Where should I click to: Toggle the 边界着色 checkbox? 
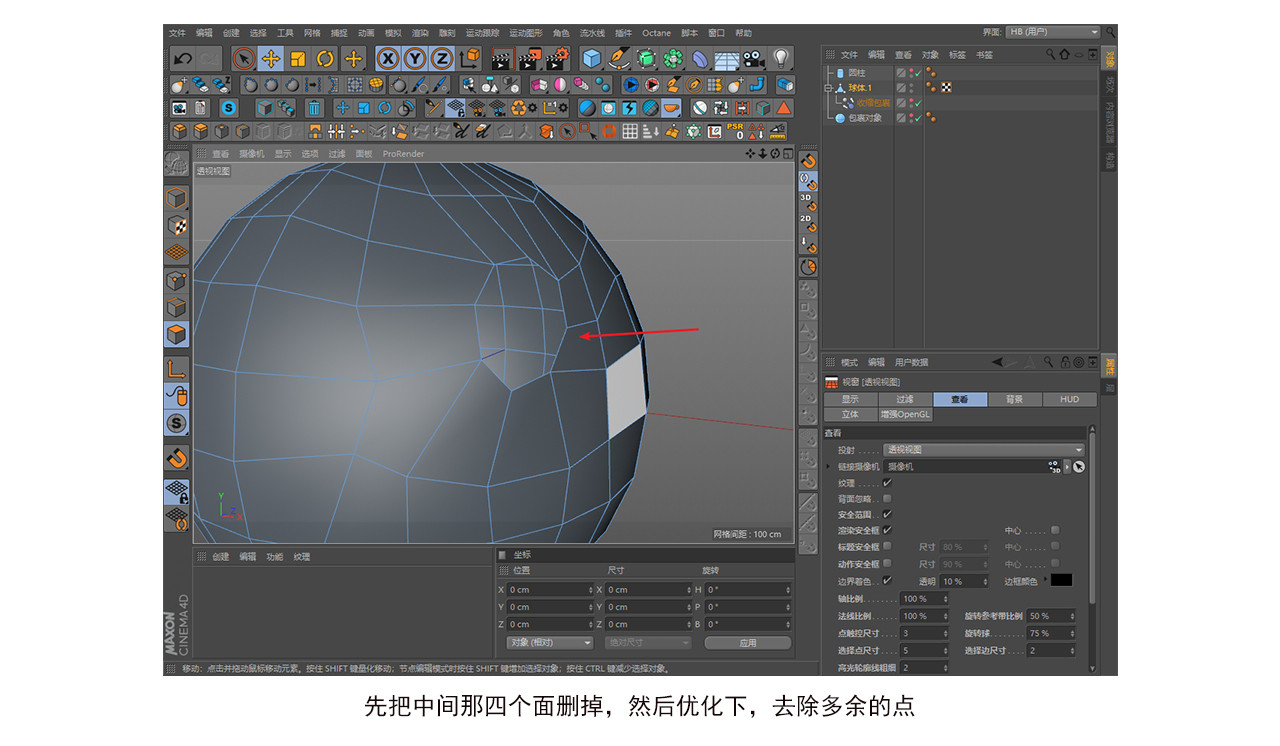pyautogui.click(x=887, y=581)
